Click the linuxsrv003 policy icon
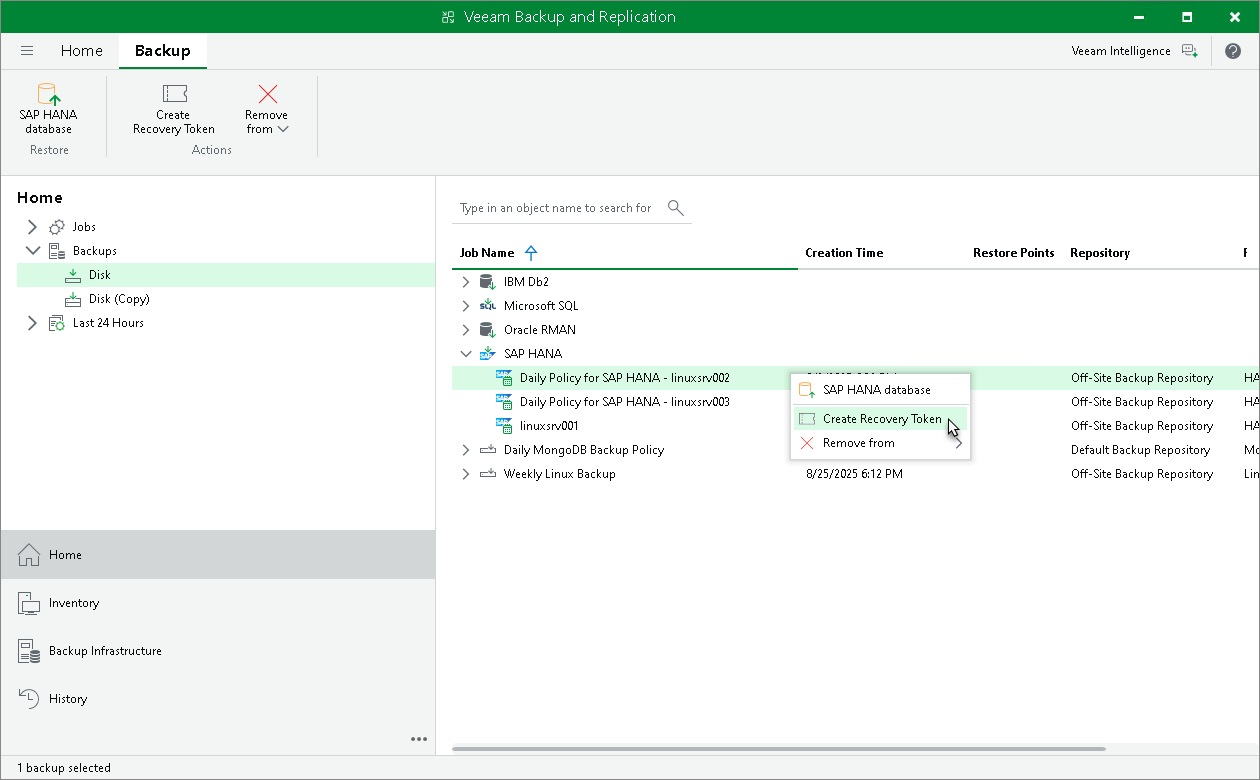 point(504,402)
